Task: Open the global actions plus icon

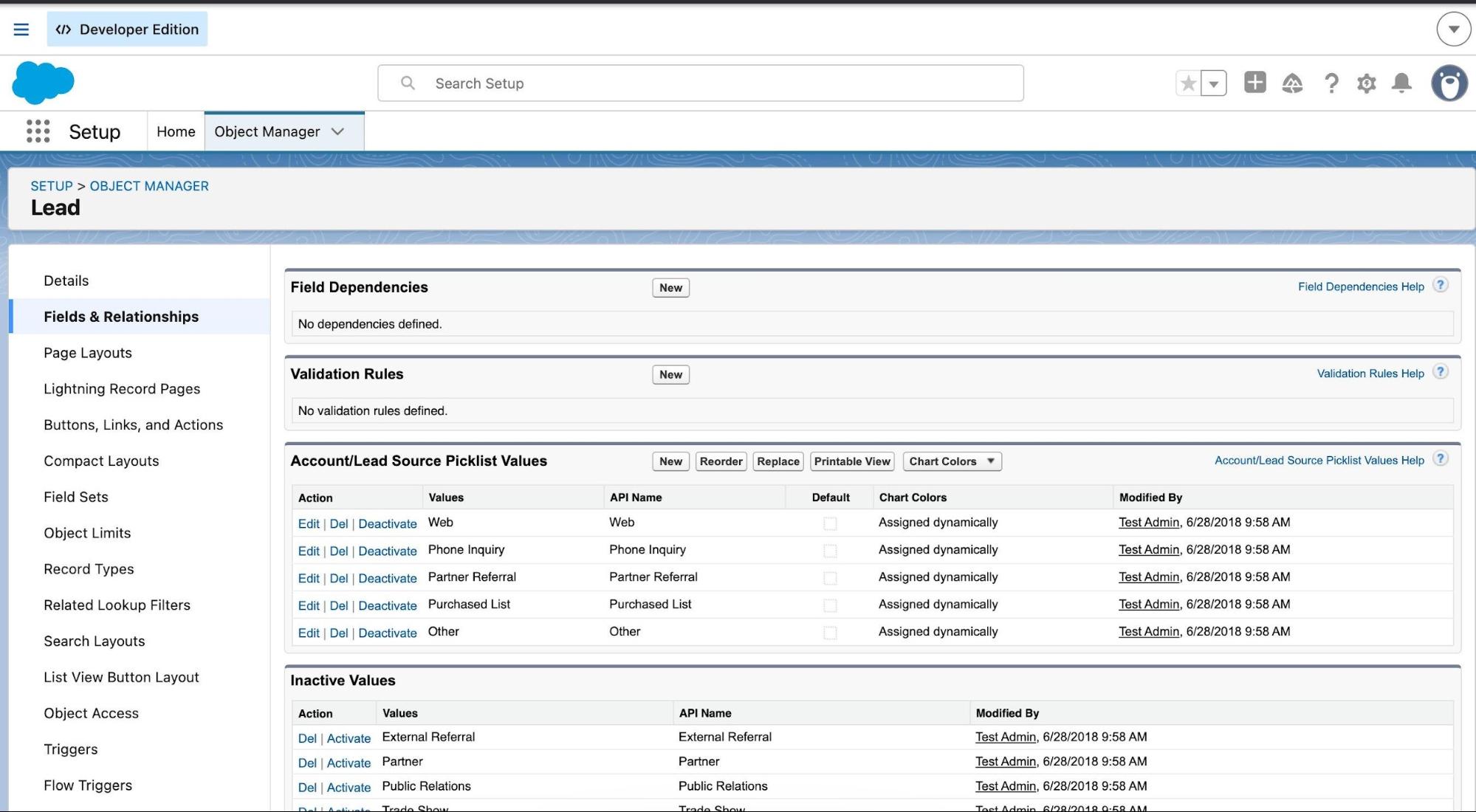Action: tap(1254, 82)
